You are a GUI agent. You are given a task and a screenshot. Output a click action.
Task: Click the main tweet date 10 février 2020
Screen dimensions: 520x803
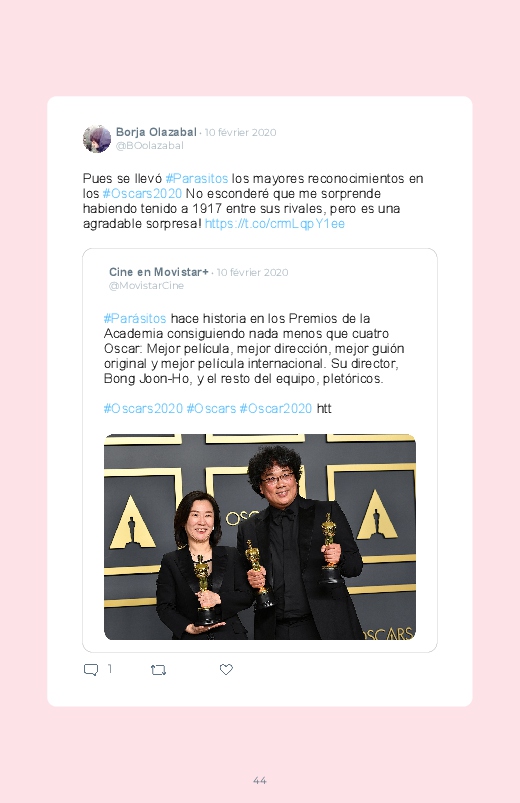click(240, 133)
